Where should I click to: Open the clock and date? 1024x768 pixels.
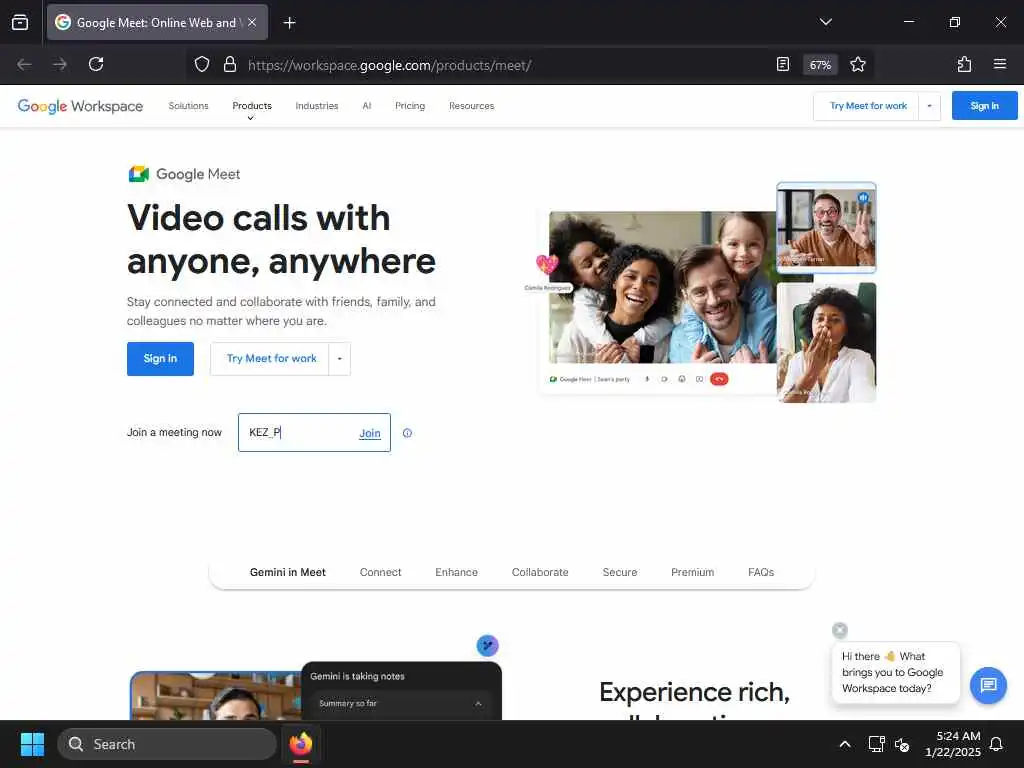pos(952,744)
